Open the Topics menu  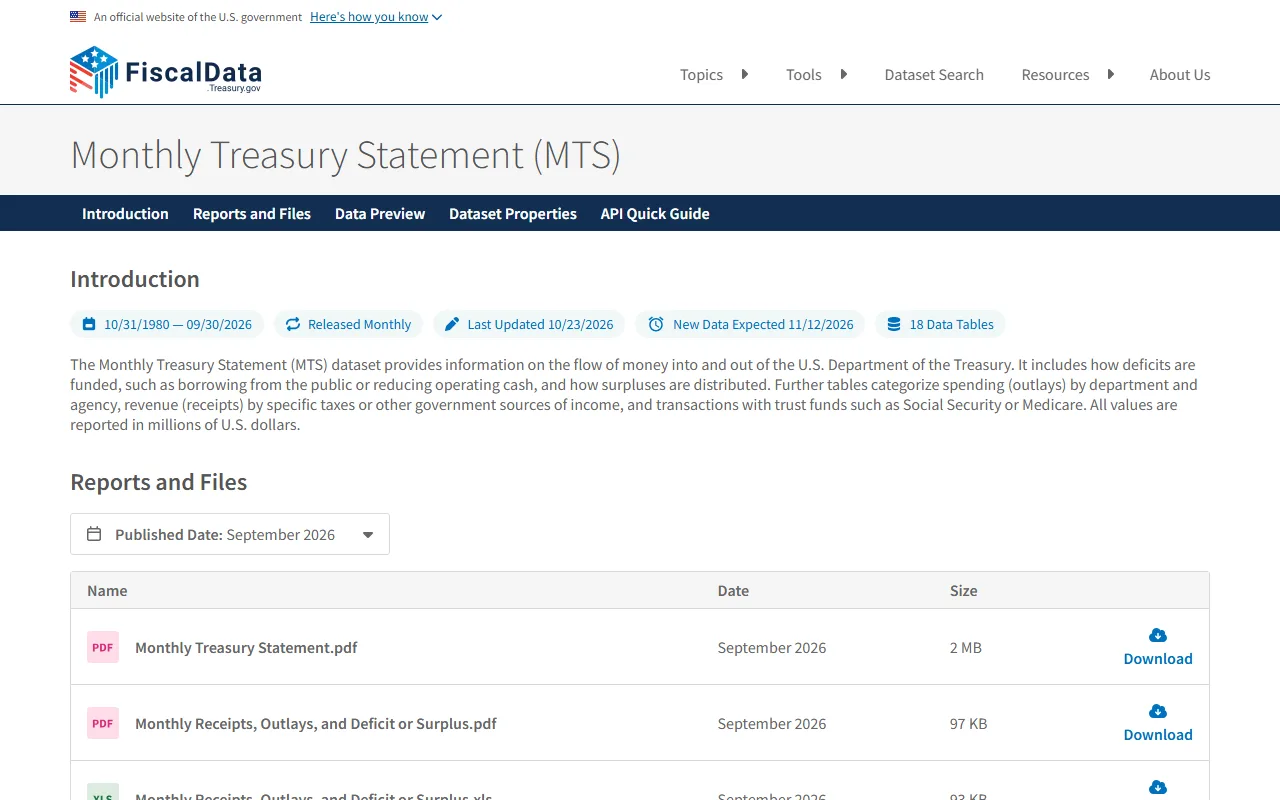pyautogui.click(x=701, y=74)
